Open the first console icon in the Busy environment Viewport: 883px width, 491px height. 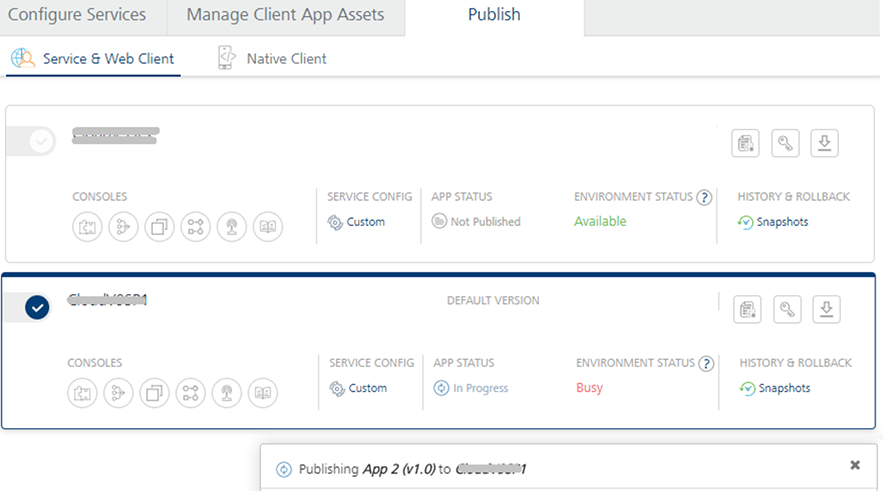tap(82, 393)
